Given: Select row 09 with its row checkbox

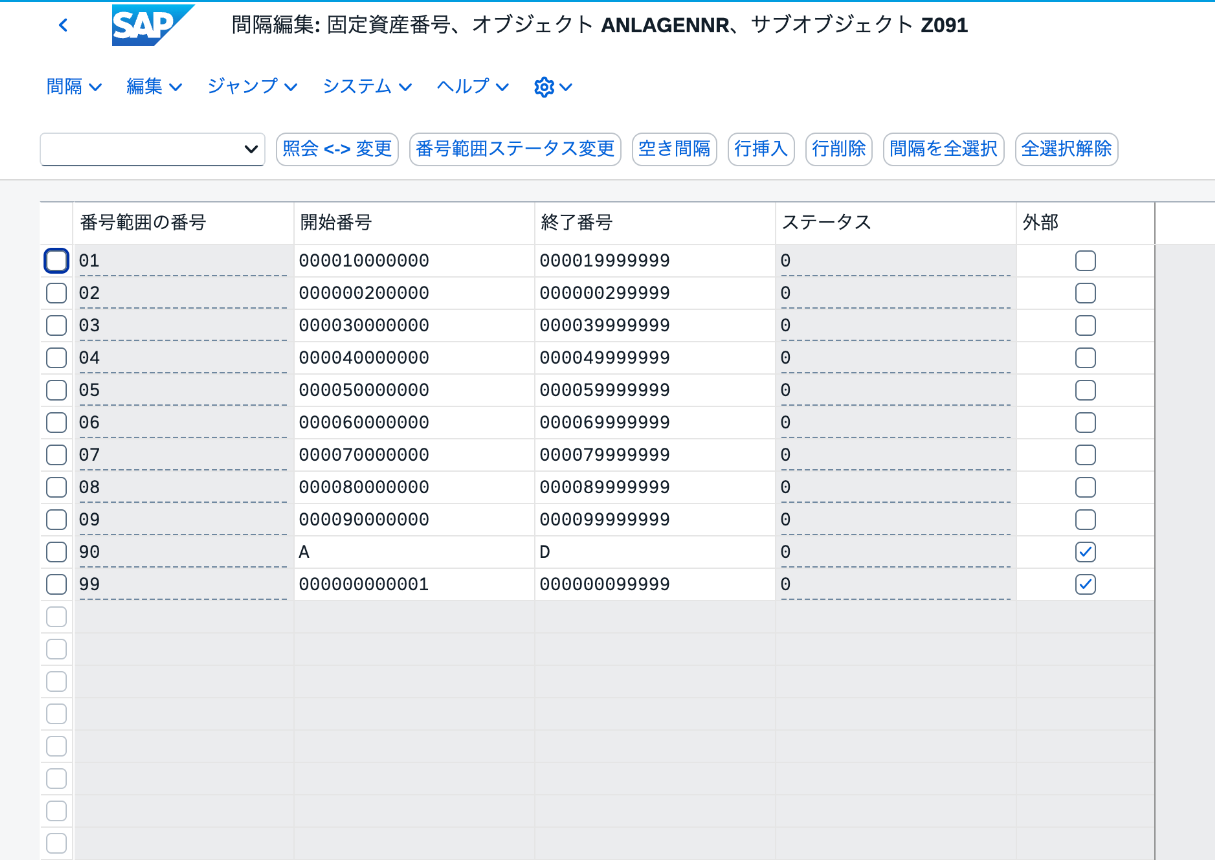Looking at the screenshot, I should (x=57, y=520).
